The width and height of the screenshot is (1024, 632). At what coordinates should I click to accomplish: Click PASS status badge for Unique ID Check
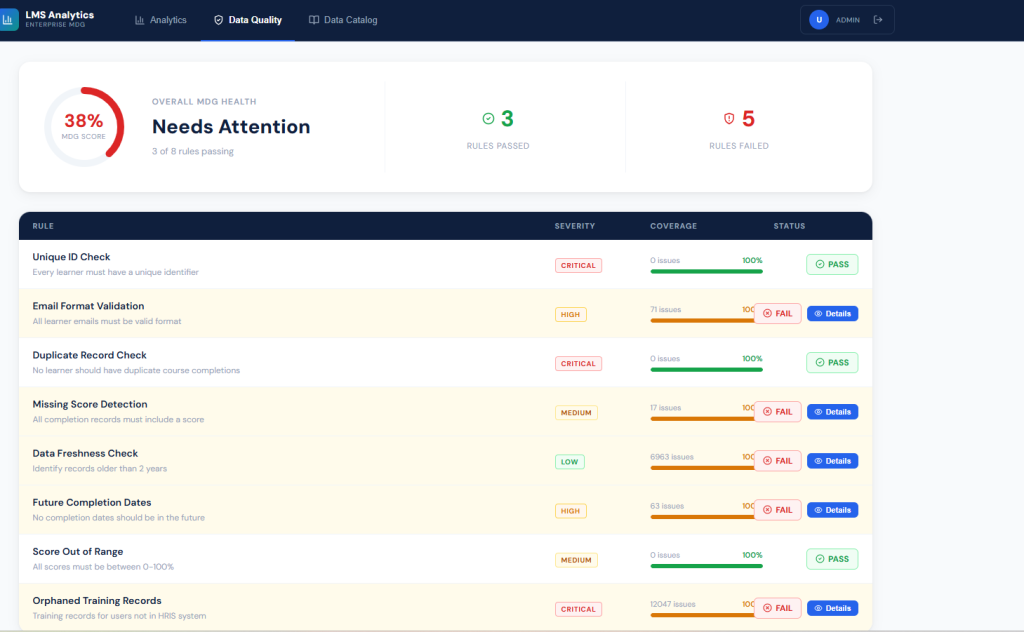click(832, 265)
